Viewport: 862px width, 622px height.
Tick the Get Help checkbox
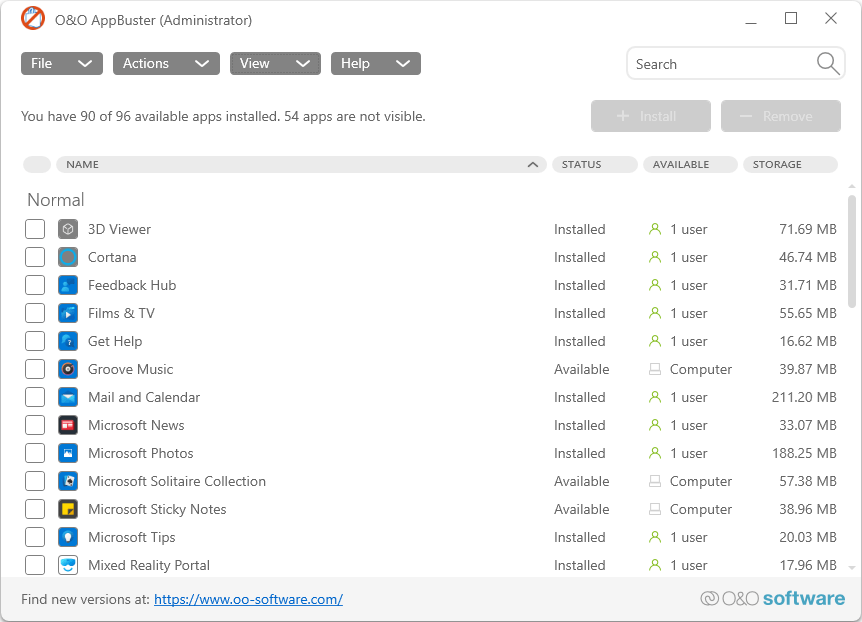[x=35, y=341]
